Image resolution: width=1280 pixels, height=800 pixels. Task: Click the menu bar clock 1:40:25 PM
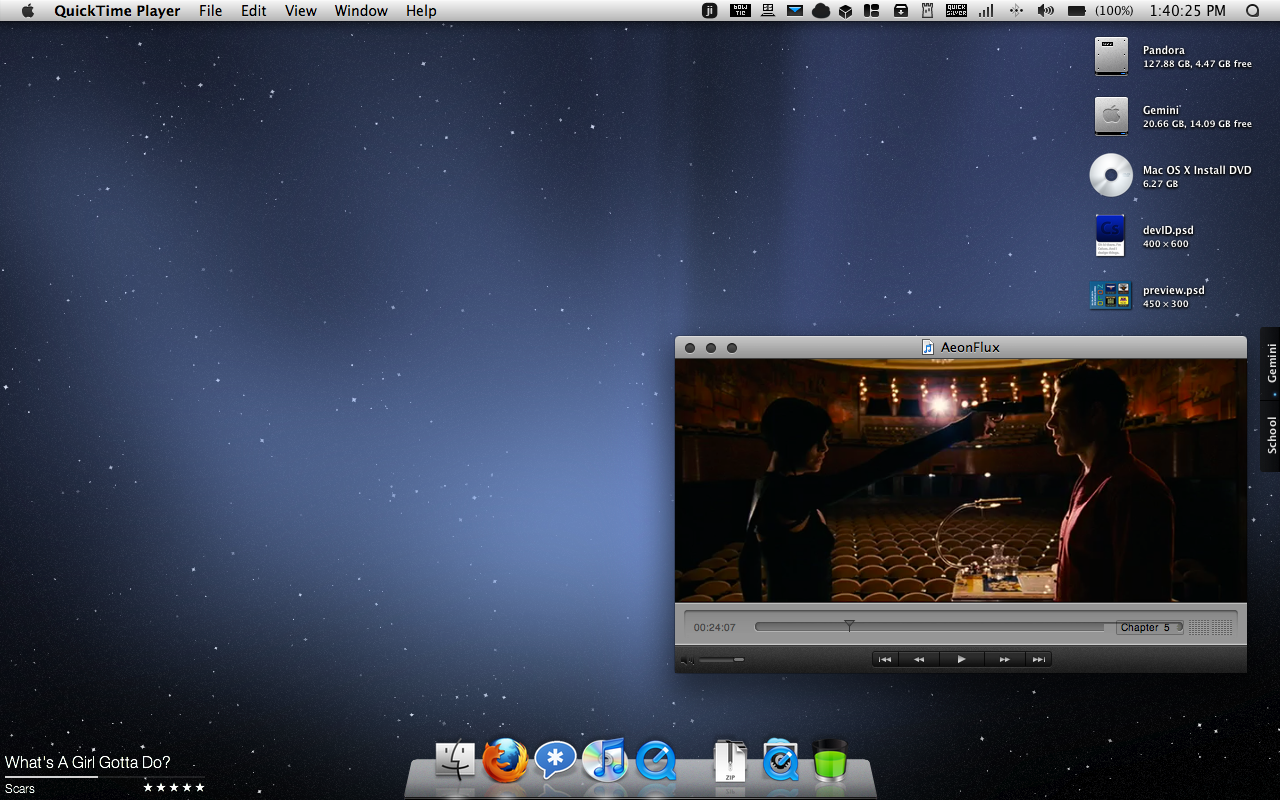coord(1188,11)
